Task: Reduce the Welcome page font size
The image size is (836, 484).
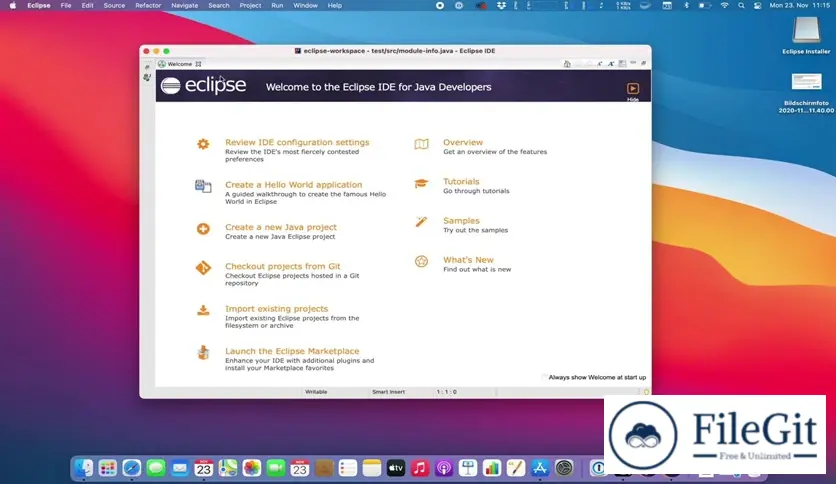Action: point(600,64)
